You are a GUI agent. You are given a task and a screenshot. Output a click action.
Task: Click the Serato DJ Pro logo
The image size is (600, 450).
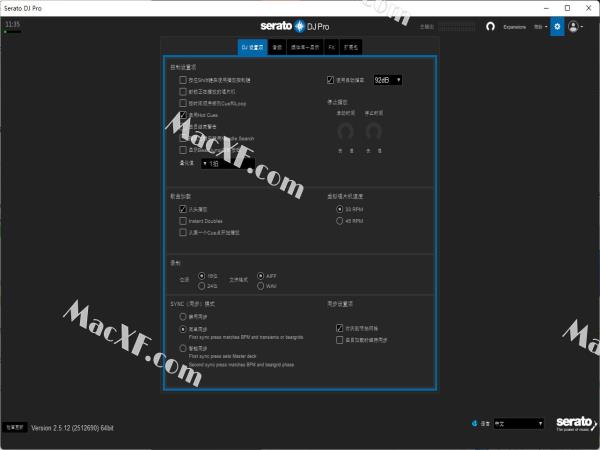295,26
